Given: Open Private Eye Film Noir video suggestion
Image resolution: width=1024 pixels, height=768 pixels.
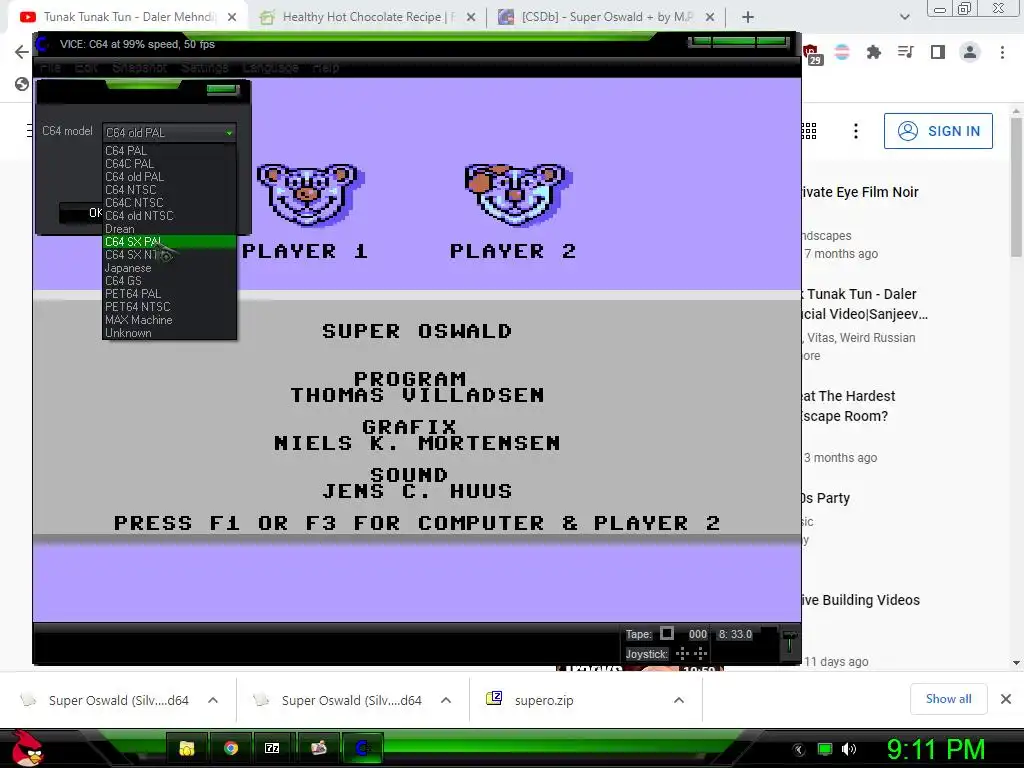Looking at the screenshot, I should coord(860,192).
